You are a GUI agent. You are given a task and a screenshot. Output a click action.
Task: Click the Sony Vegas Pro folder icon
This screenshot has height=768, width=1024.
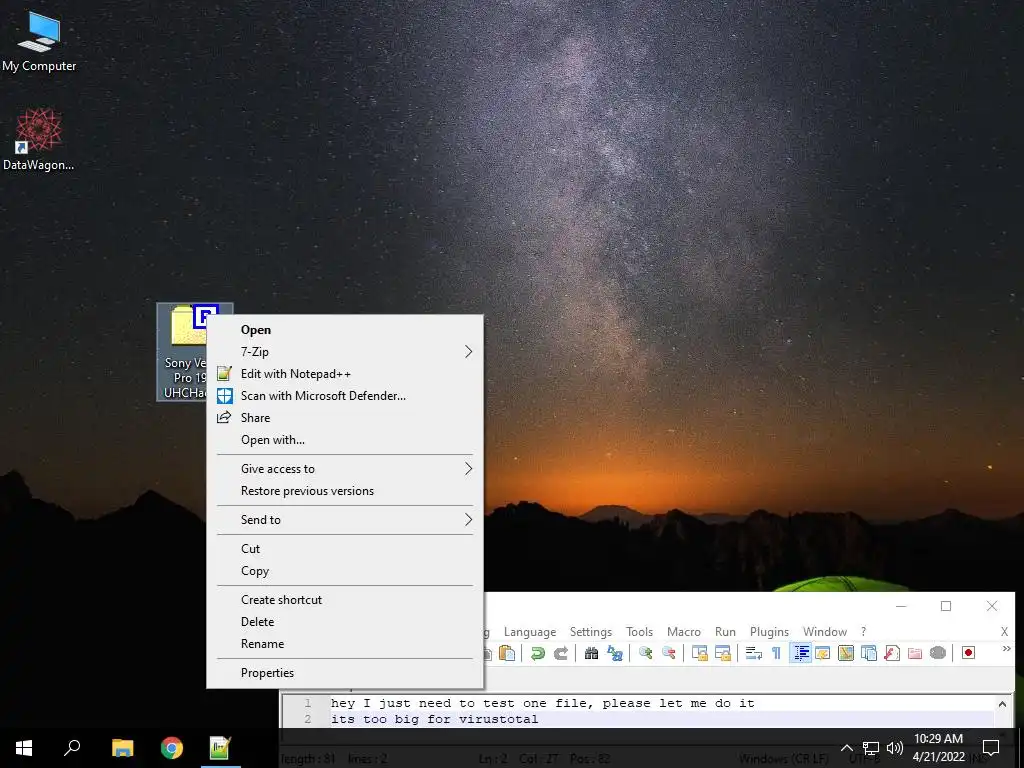[x=183, y=351]
